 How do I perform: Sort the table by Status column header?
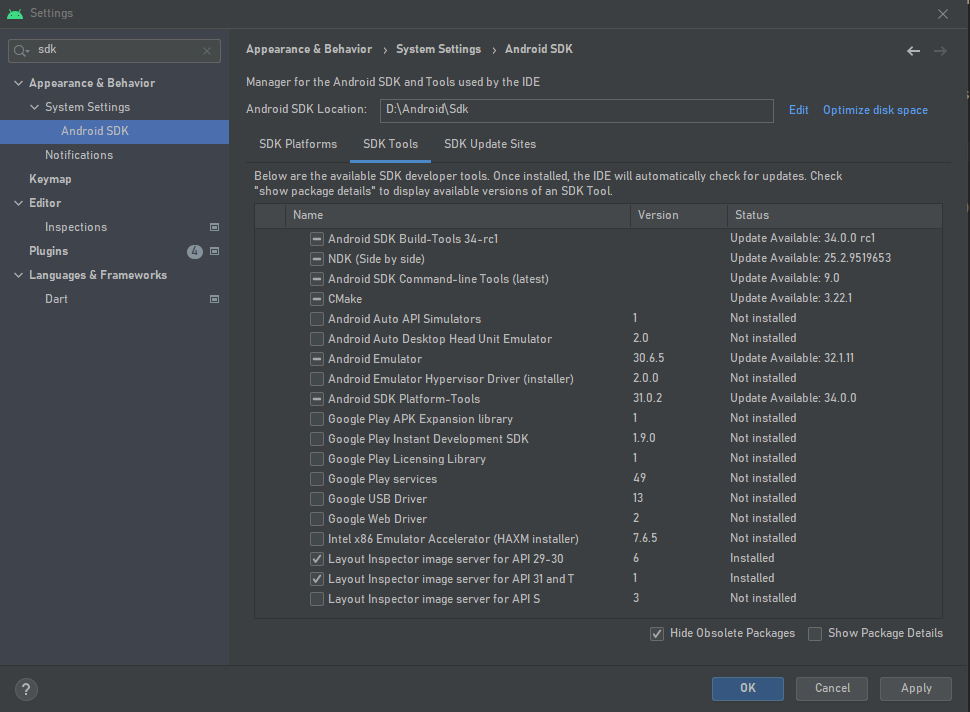[835, 215]
